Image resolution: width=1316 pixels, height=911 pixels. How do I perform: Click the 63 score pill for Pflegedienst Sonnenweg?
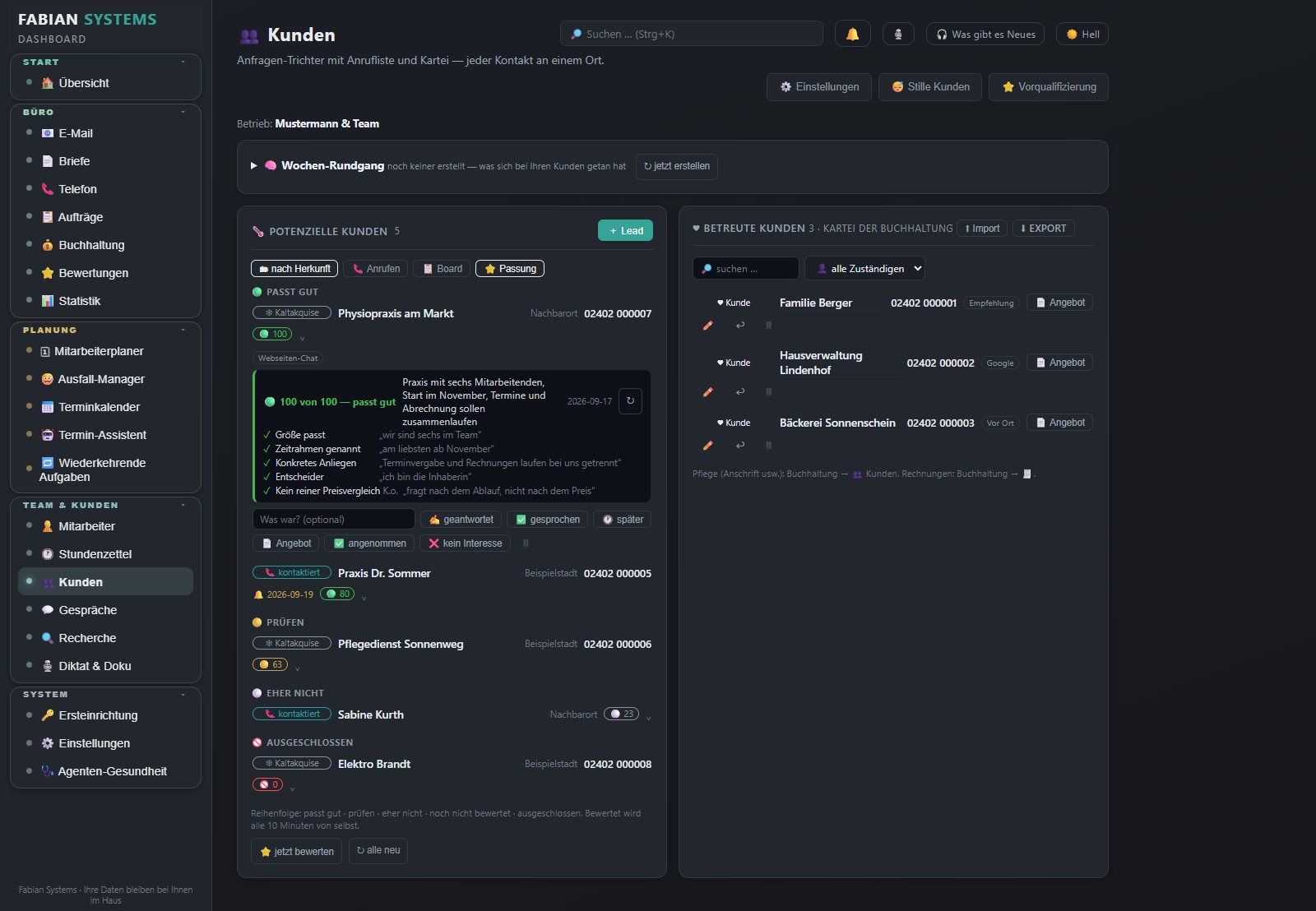click(270, 664)
